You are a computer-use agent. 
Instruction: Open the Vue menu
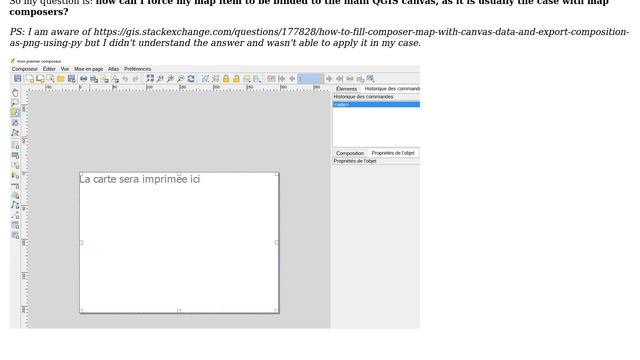point(65,69)
